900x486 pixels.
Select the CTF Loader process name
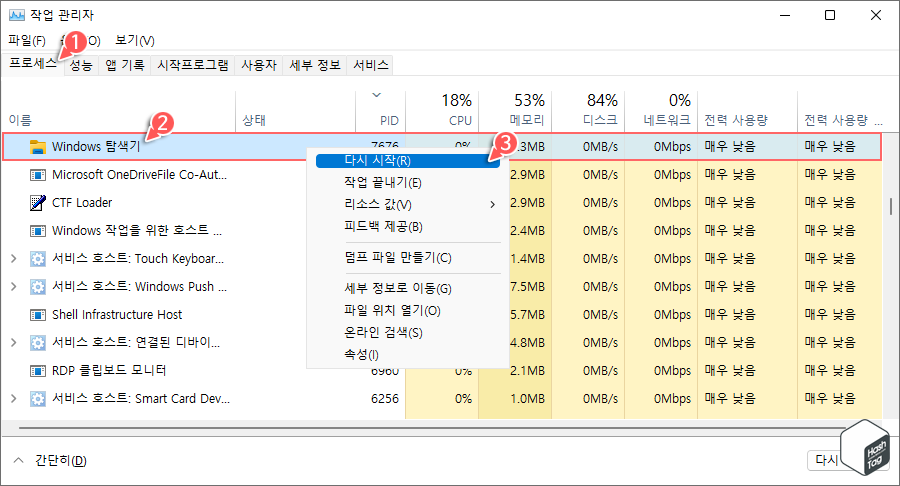point(82,203)
